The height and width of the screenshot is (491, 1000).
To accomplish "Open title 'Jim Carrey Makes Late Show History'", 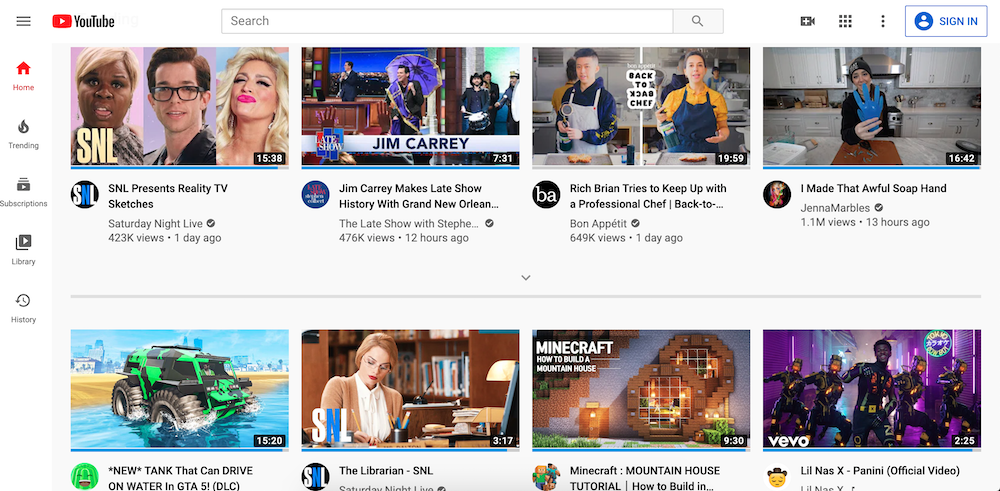I will point(419,196).
